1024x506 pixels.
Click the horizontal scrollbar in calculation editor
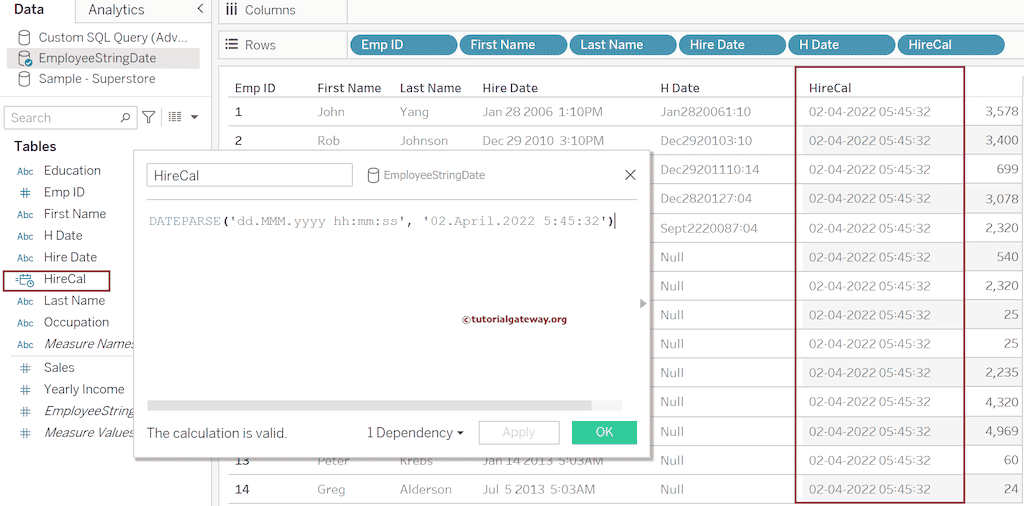click(x=370, y=405)
